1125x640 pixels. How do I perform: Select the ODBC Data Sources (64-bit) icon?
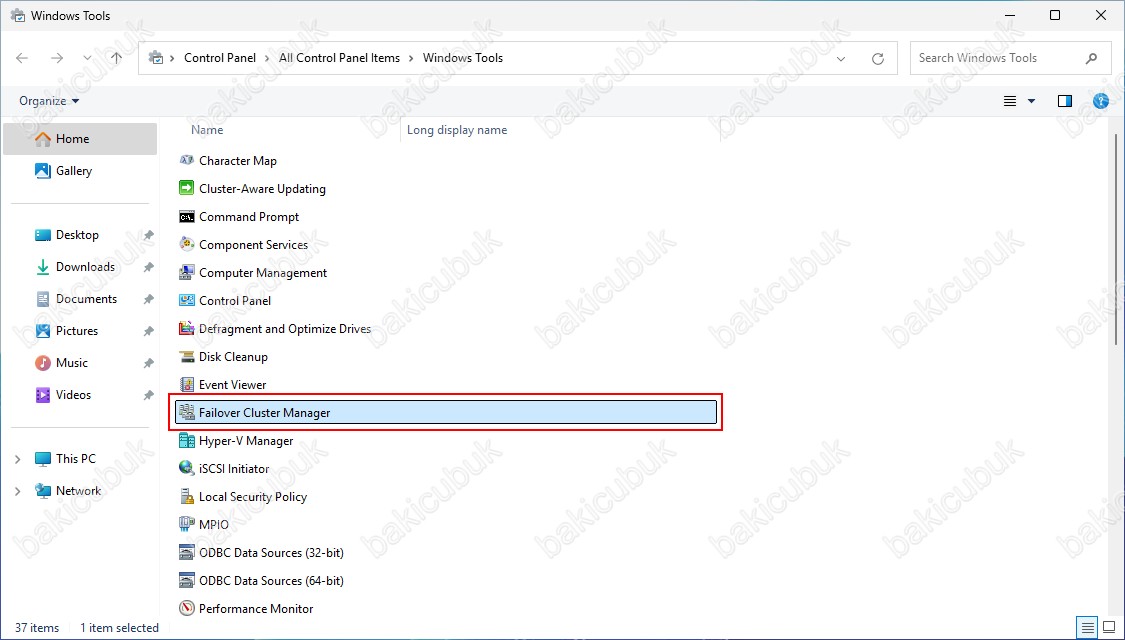[187, 580]
